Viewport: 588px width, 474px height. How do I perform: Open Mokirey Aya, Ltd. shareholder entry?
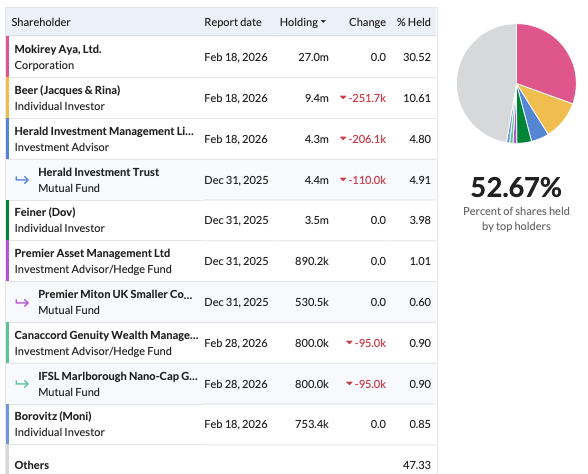point(58,49)
